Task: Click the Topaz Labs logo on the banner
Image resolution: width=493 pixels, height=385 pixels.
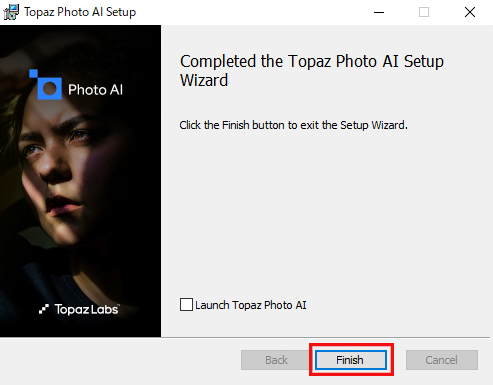Action: click(79, 309)
